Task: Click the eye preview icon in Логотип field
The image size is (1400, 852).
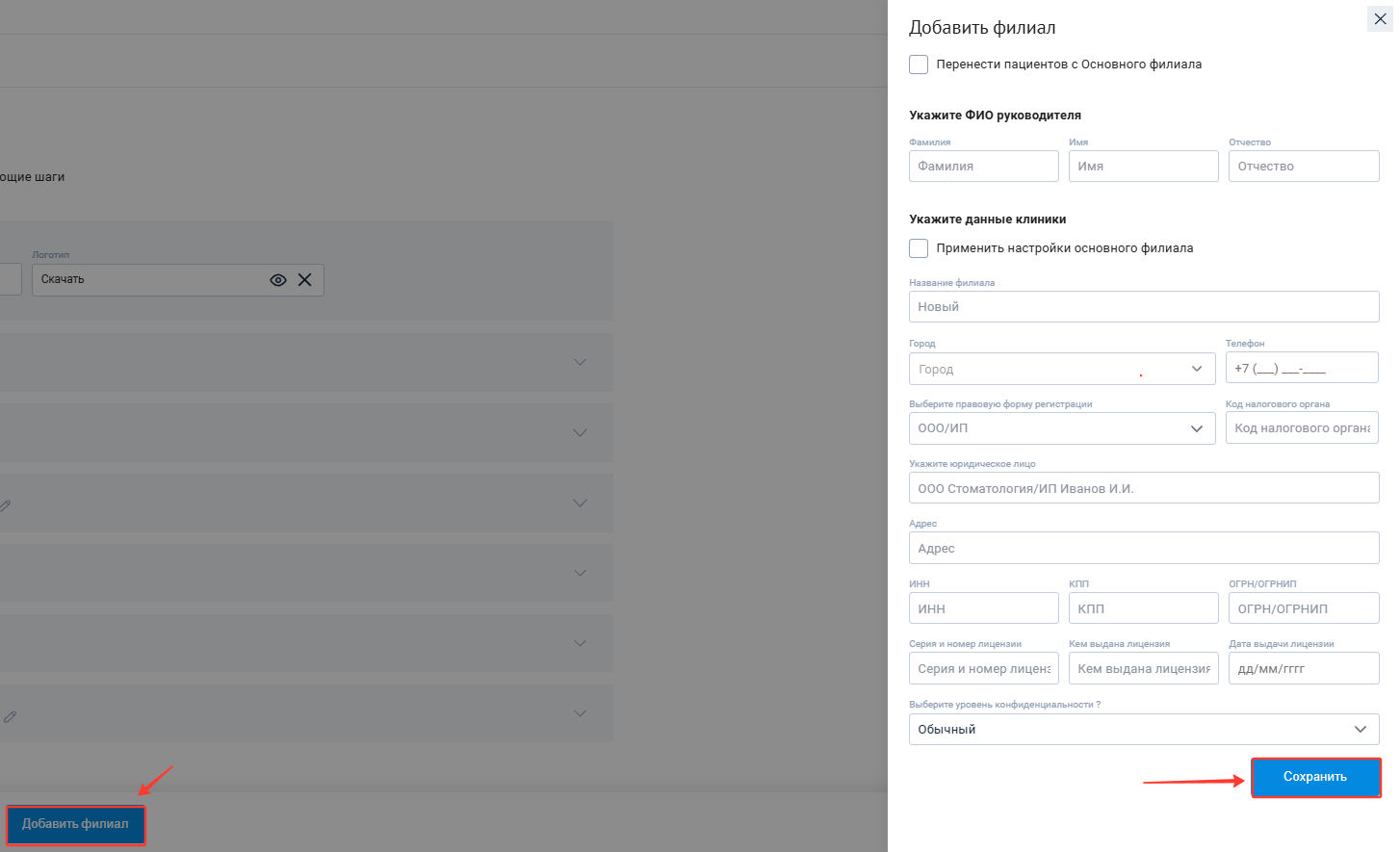Action: (x=278, y=280)
